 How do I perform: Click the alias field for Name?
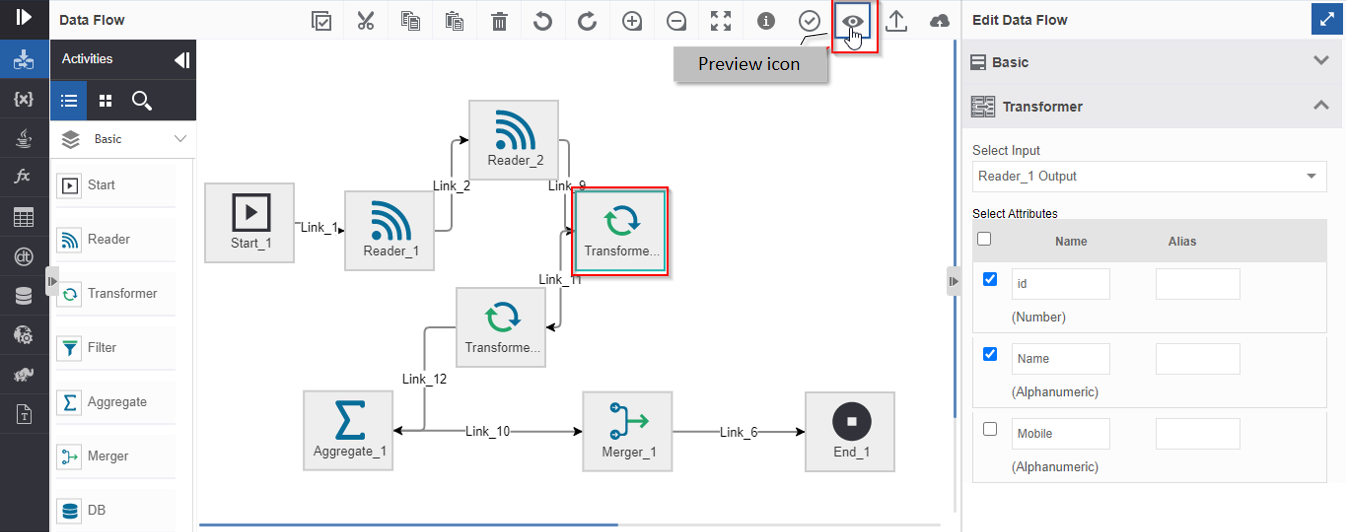(x=1198, y=359)
